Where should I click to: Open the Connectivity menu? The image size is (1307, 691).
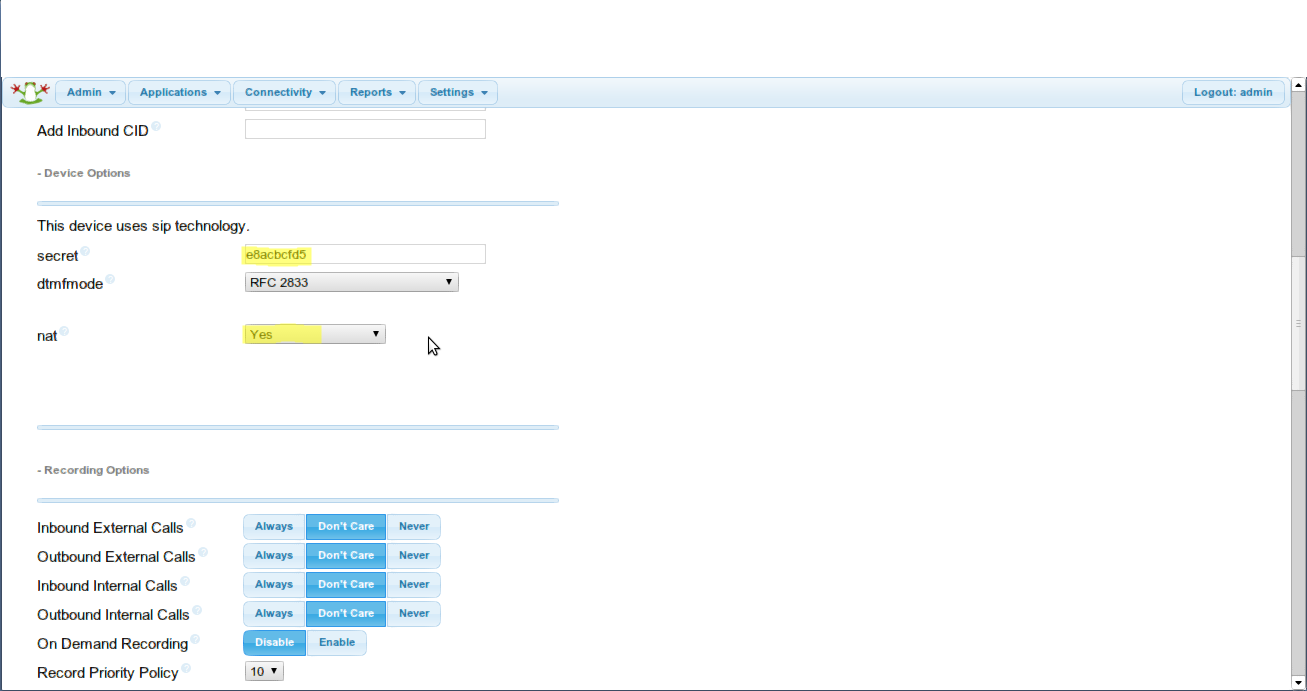coord(284,92)
